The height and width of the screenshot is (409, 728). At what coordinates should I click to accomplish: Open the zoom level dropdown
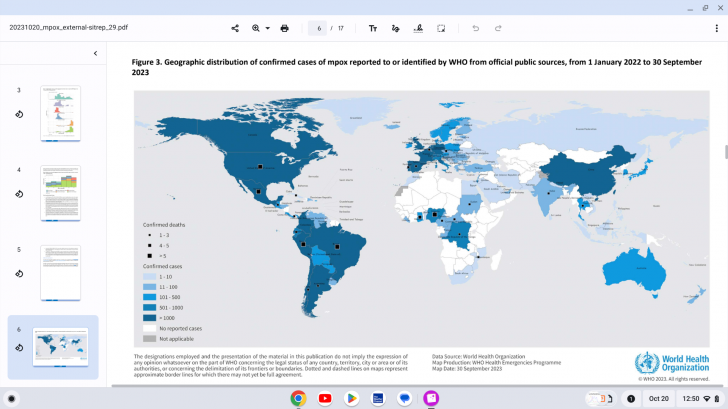pos(261,28)
